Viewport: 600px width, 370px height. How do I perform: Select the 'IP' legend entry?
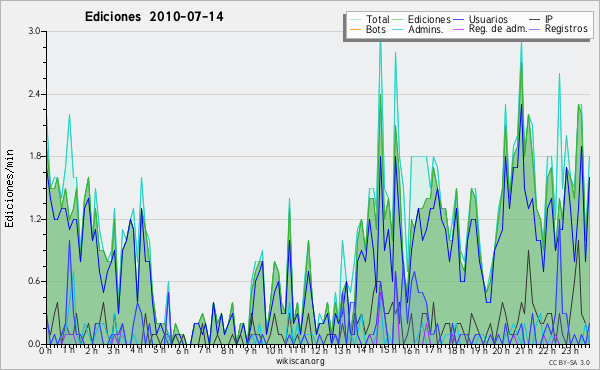tap(549, 19)
